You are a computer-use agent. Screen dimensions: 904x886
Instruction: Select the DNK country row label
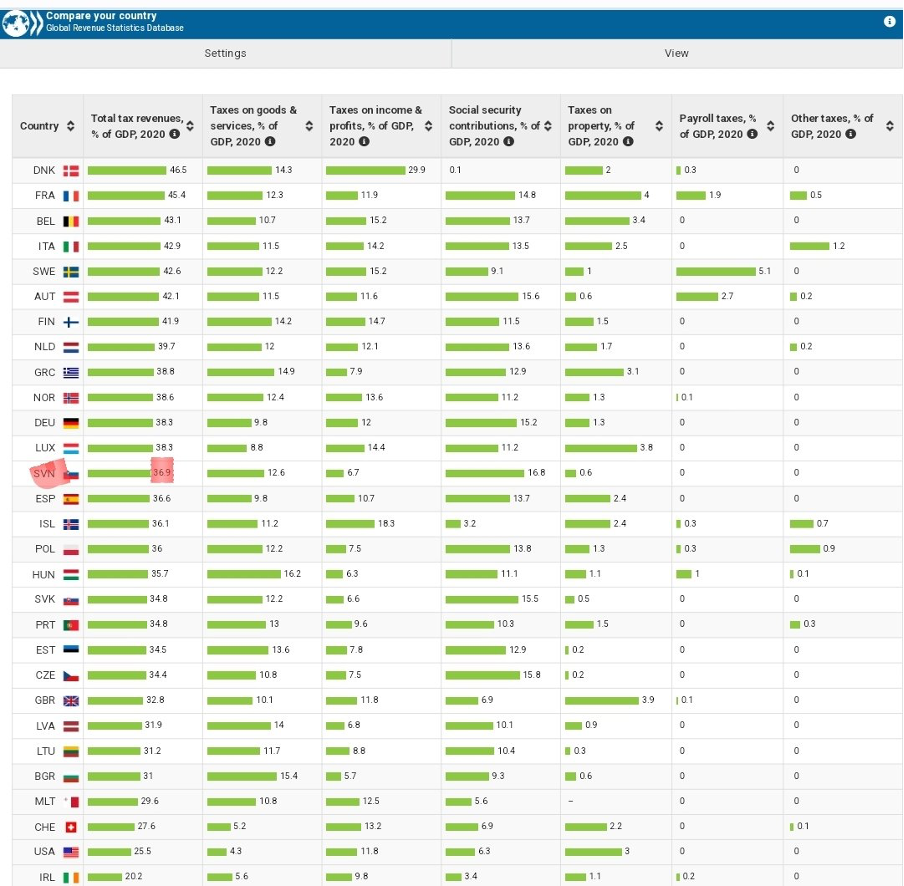click(44, 170)
